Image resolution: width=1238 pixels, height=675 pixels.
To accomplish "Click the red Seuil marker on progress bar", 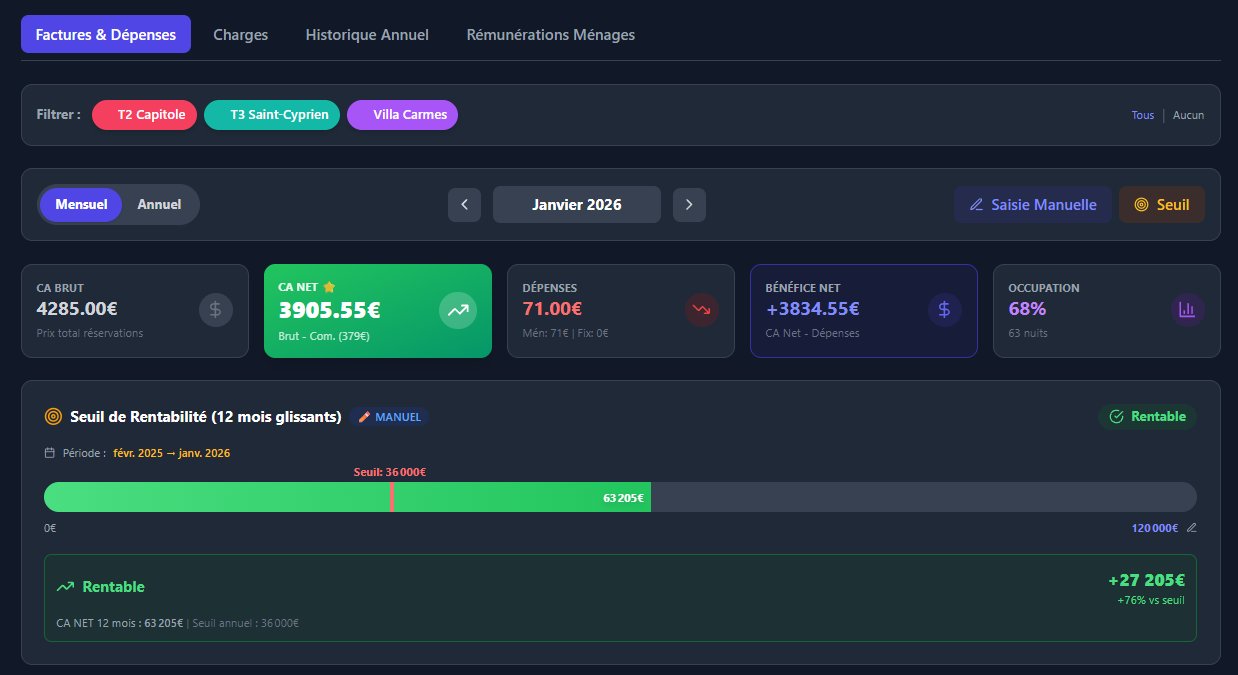I will coord(392,497).
